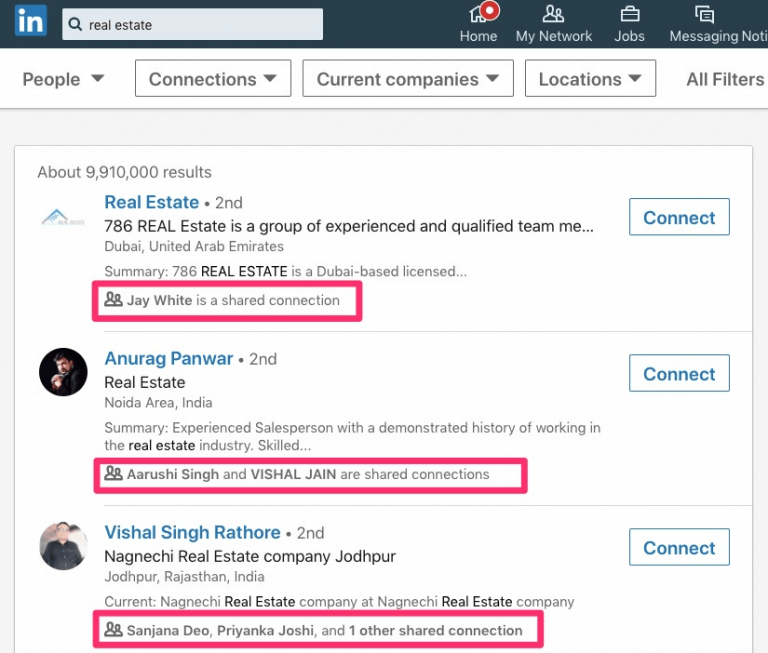768x653 pixels.
Task: Click the '786 REAL Estate is a group' headline
Action: click(349, 226)
